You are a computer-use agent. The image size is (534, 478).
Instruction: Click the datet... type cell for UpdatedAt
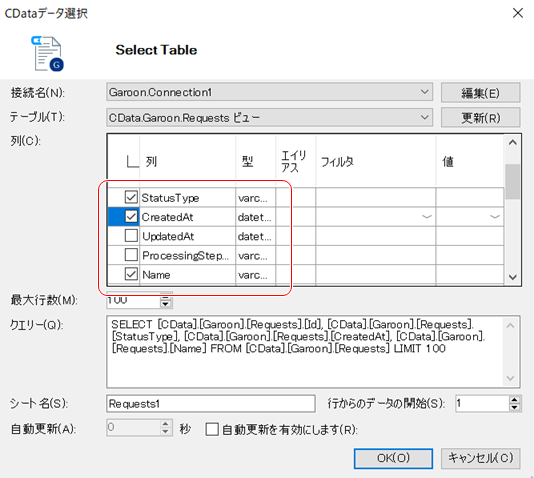(255, 236)
